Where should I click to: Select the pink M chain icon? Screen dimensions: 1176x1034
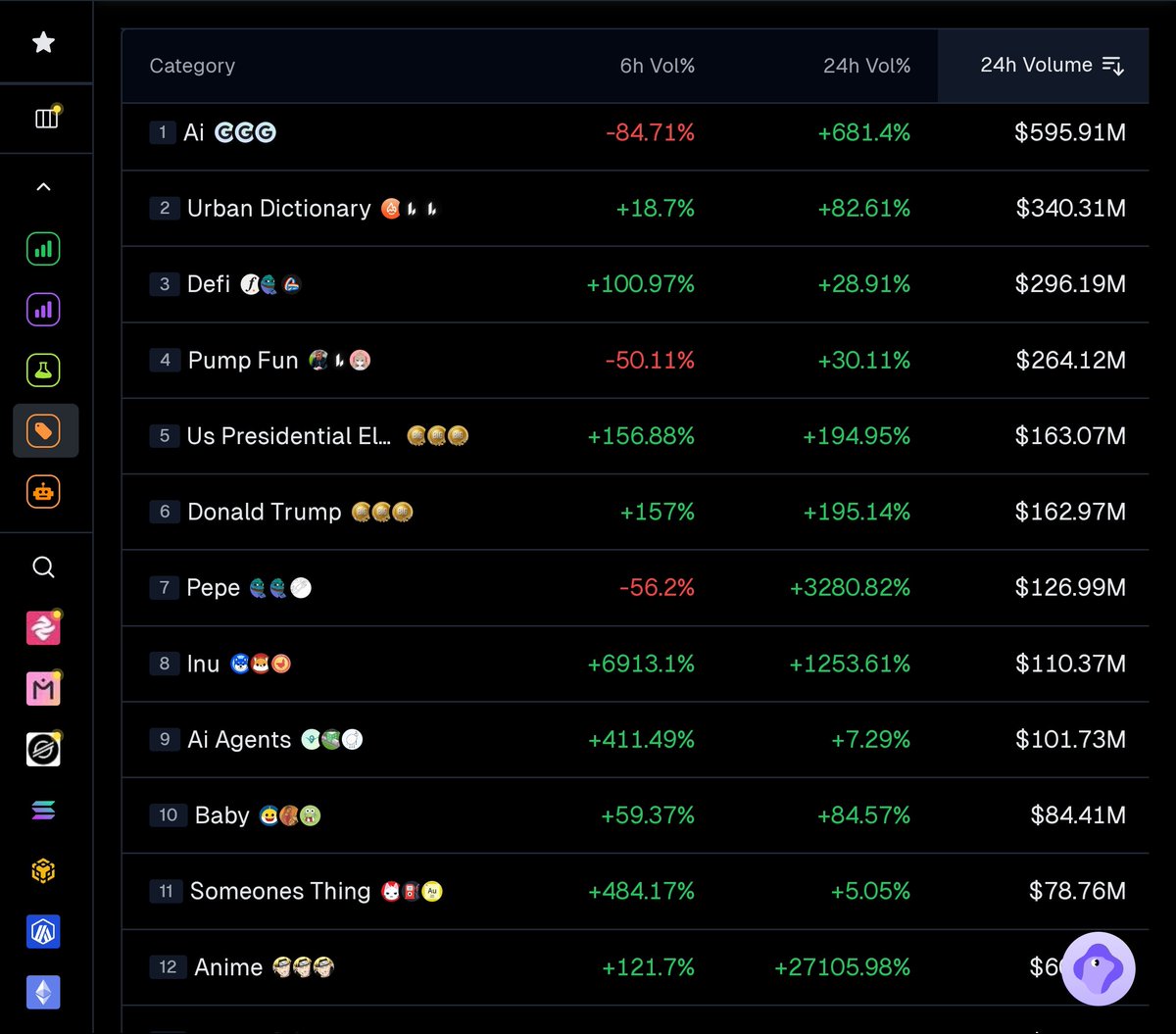point(43,689)
